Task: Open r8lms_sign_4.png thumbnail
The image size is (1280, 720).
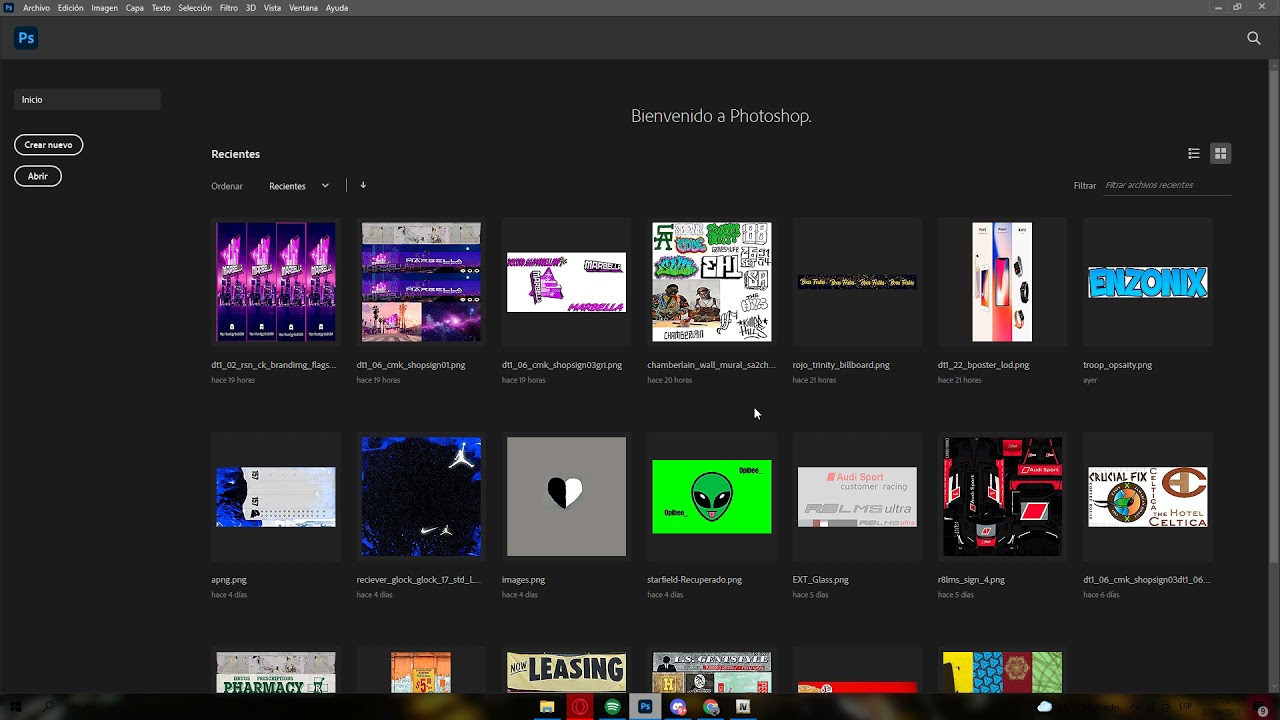Action: 1002,497
